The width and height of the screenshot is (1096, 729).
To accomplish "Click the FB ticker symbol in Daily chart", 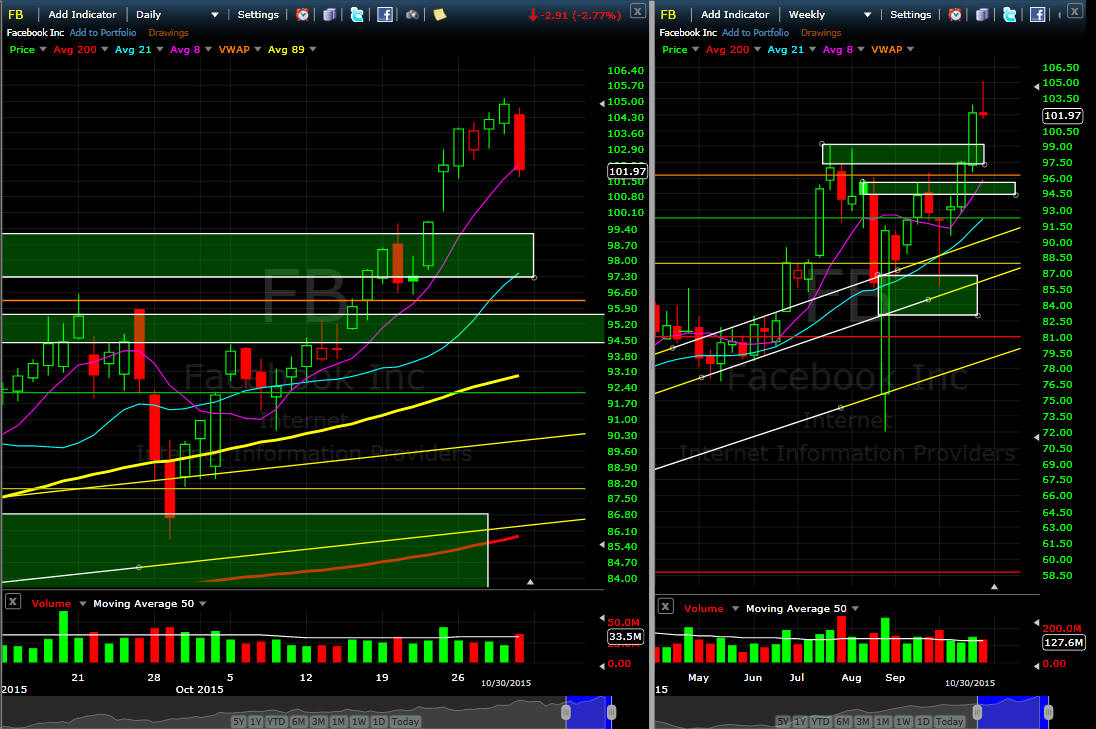I will tap(15, 14).
